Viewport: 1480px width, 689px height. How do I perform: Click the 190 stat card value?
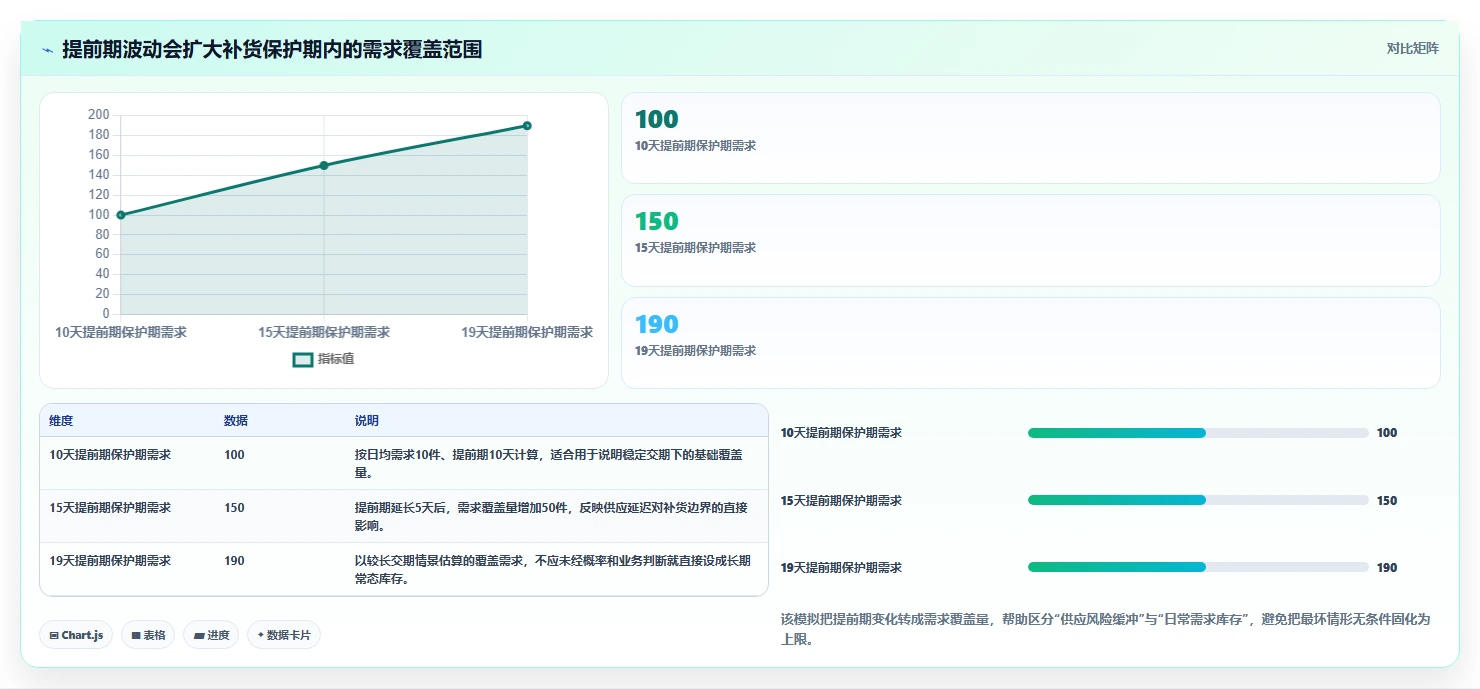(x=656, y=325)
